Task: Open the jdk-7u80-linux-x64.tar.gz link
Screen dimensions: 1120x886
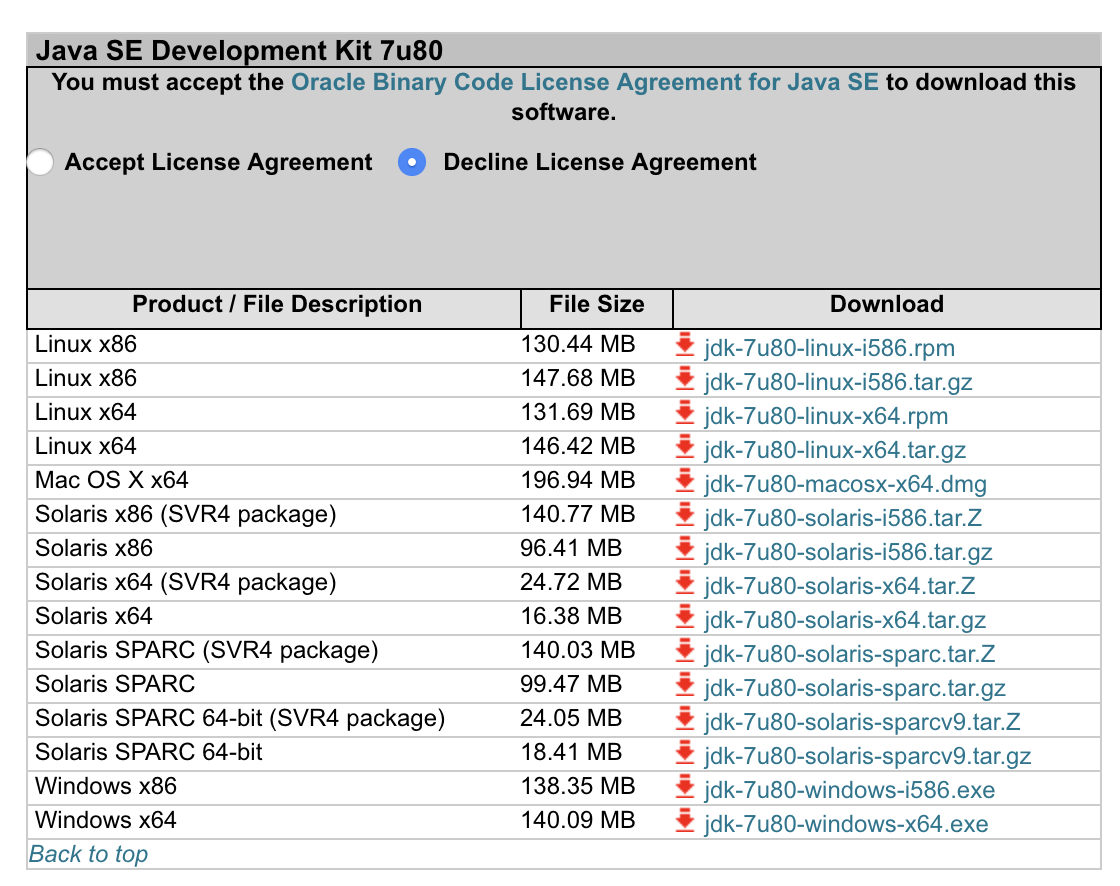Action: 835,450
